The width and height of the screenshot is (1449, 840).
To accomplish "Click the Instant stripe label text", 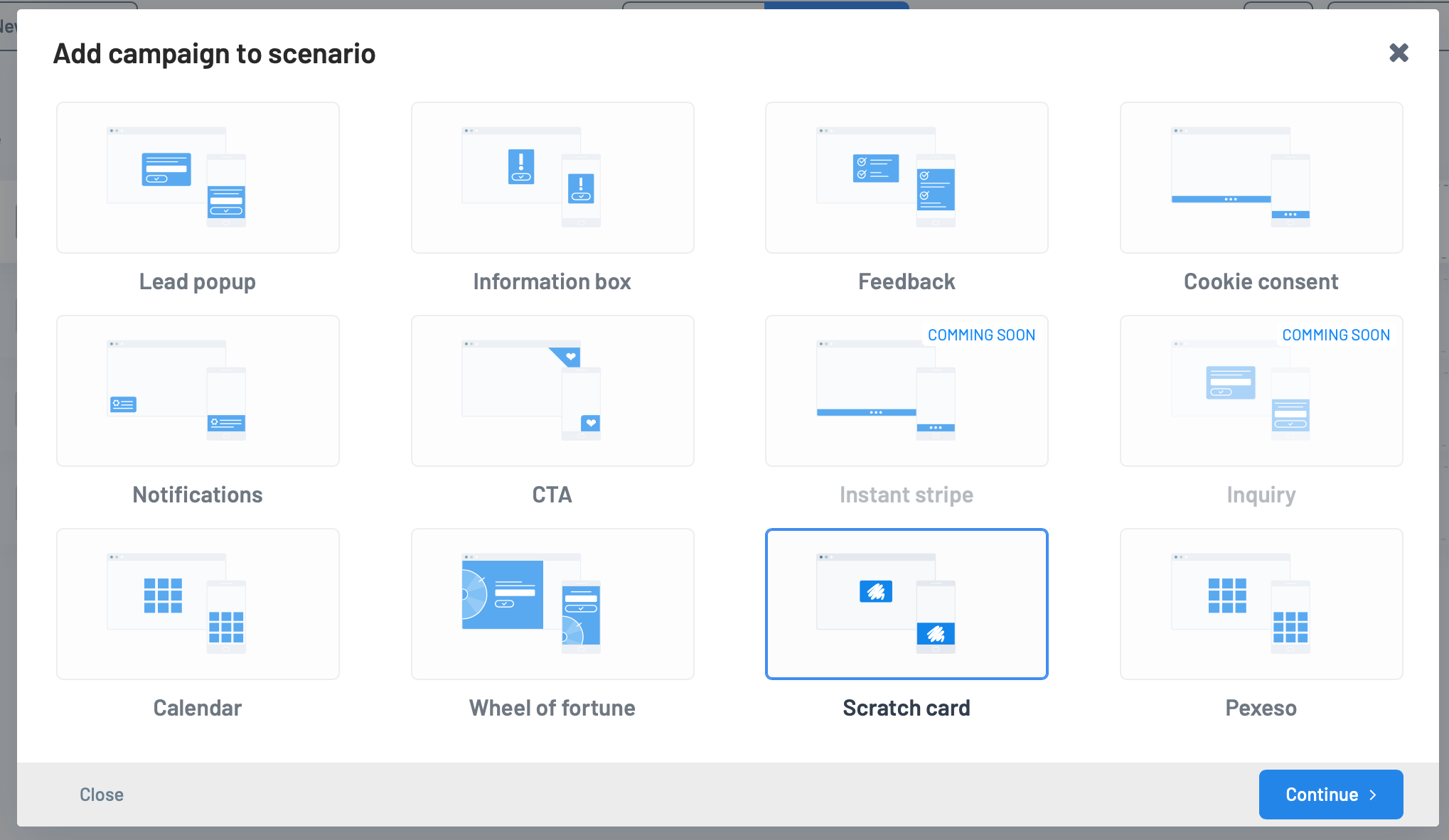I will pos(907,495).
